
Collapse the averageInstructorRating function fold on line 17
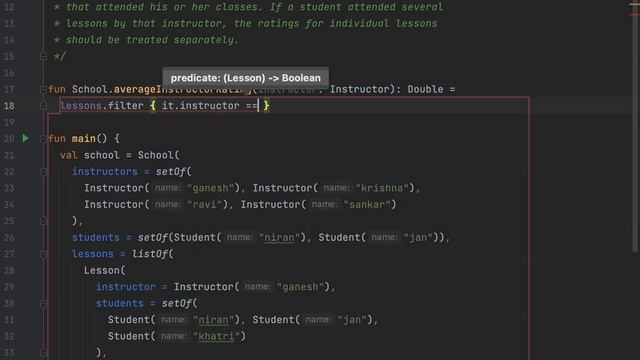pyautogui.click(x=43, y=89)
